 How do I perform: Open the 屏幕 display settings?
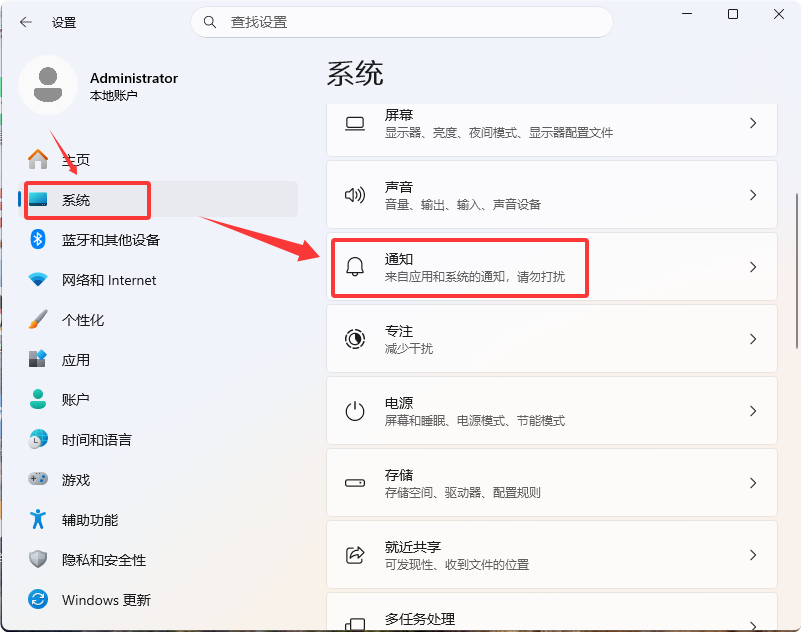[552, 129]
